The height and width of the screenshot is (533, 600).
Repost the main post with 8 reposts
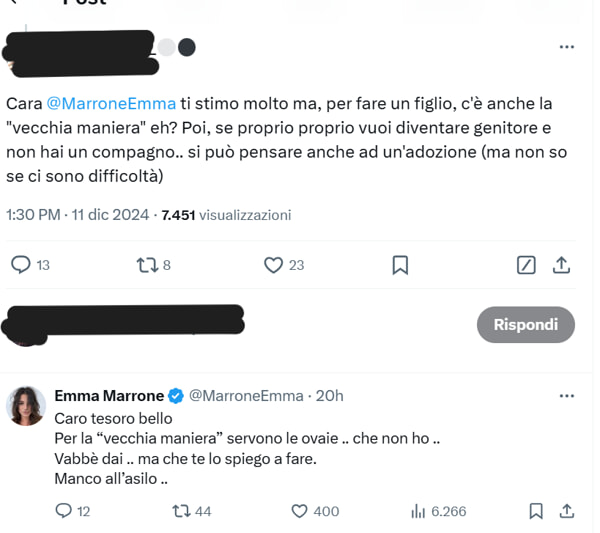pos(146,265)
